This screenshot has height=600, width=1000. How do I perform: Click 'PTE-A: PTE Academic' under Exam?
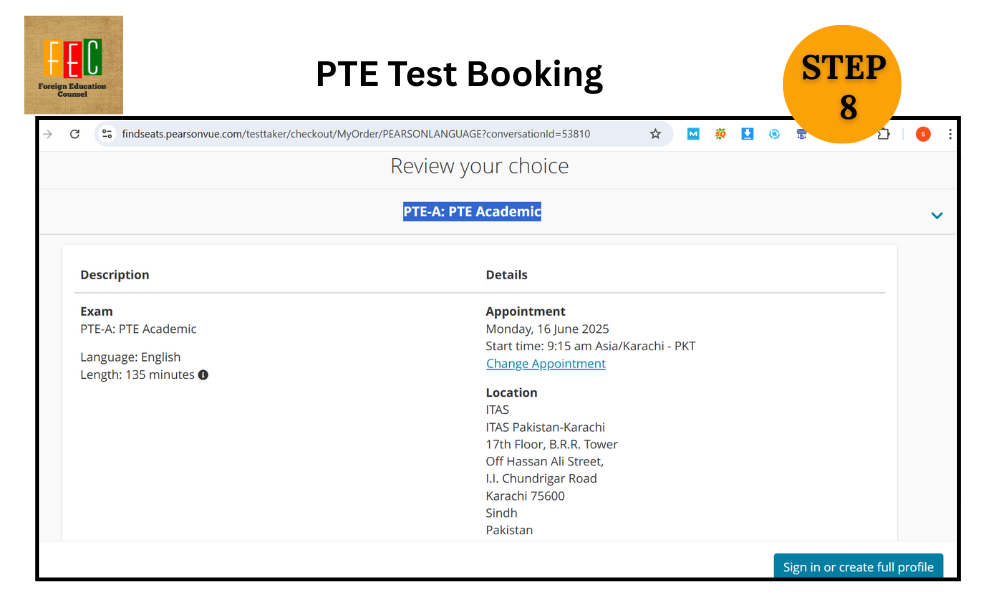(138, 329)
